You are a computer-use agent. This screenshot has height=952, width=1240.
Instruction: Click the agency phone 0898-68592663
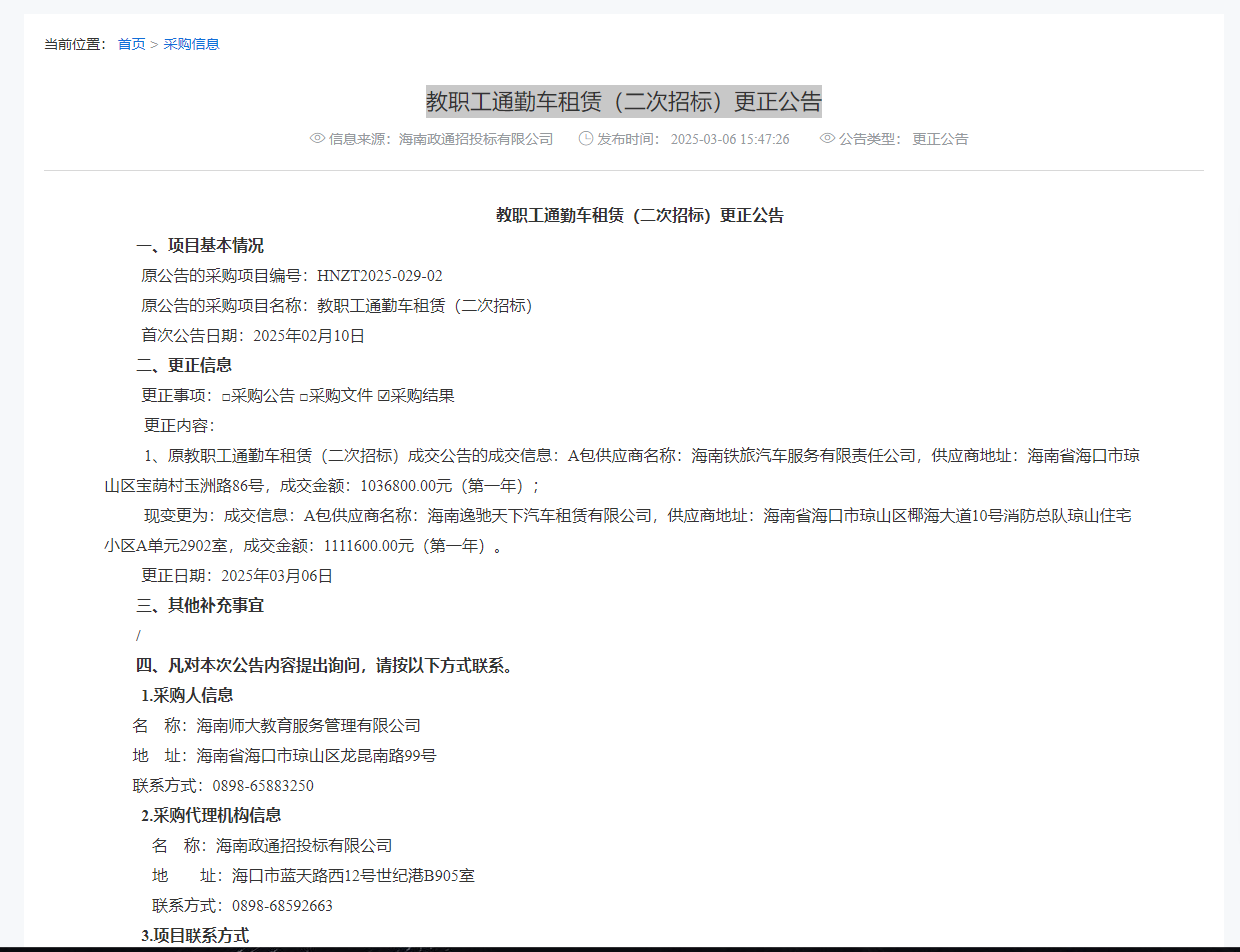click(x=282, y=906)
